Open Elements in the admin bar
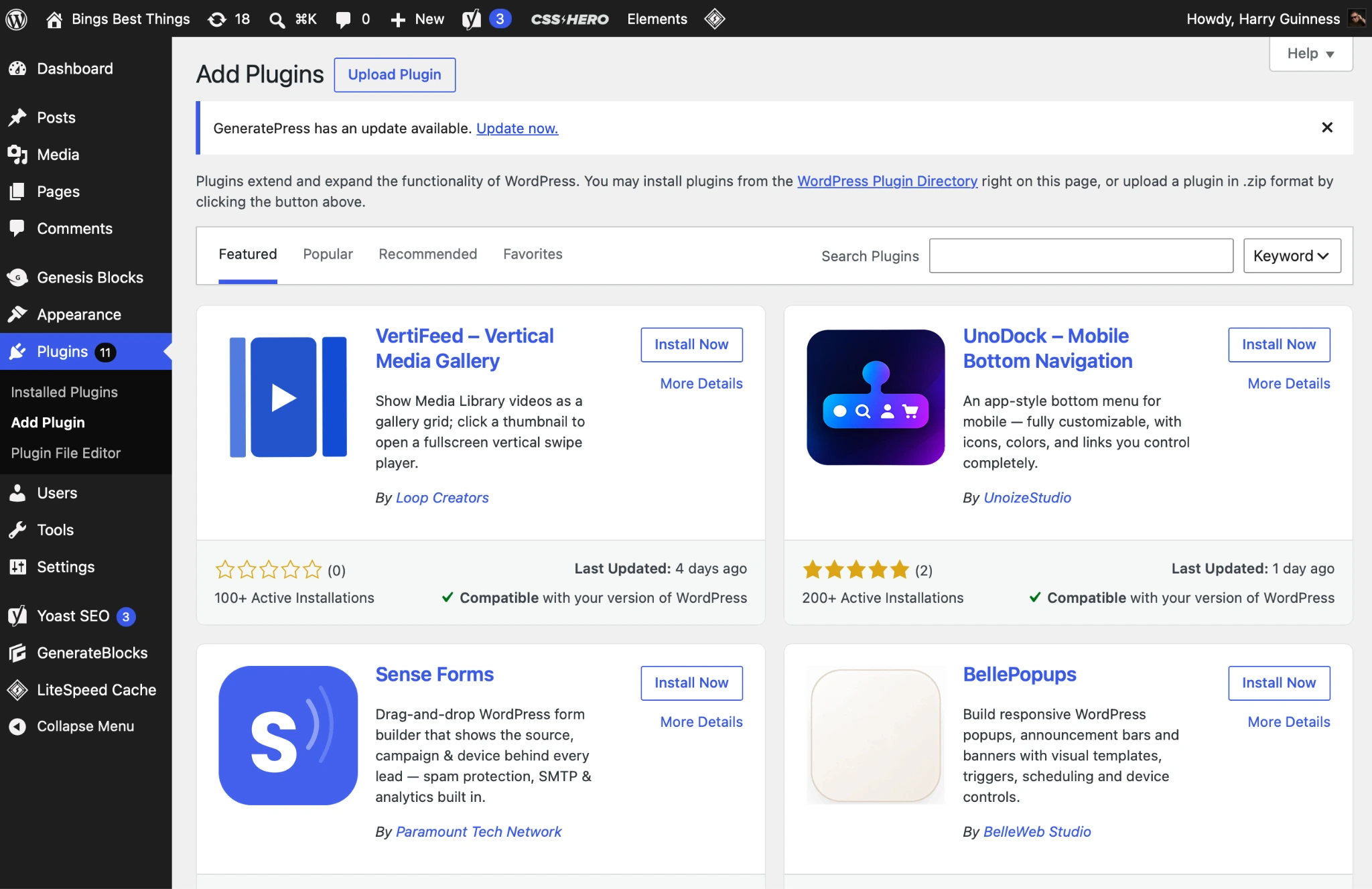1372x889 pixels. [x=657, y=19]
